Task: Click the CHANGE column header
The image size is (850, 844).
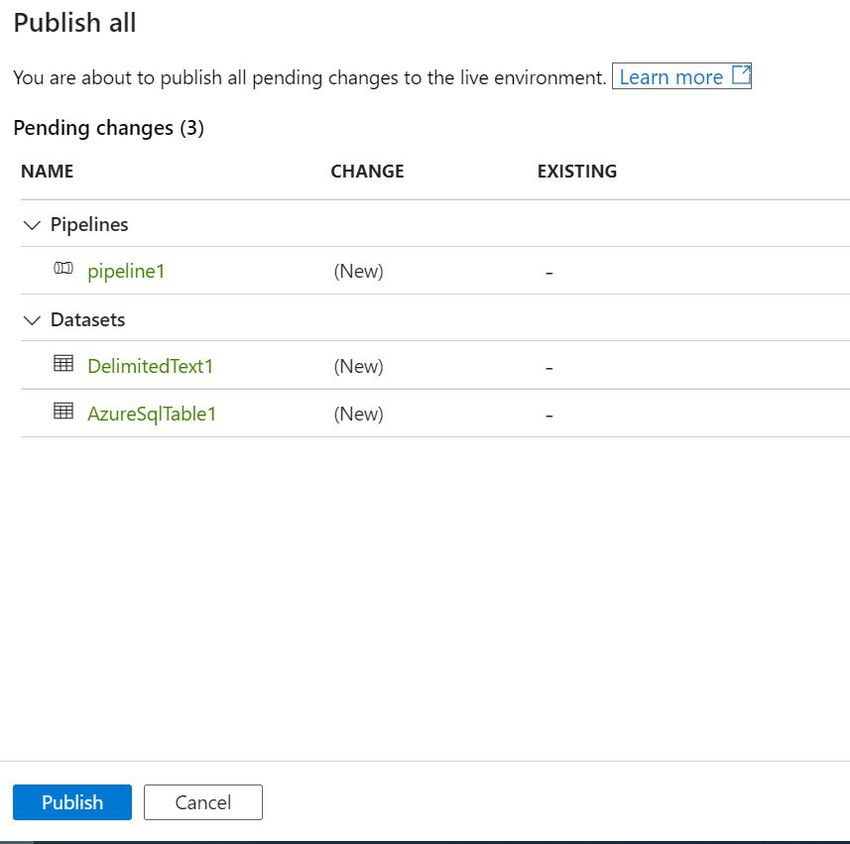Action: pyautogui.click(x=368, y=171)
